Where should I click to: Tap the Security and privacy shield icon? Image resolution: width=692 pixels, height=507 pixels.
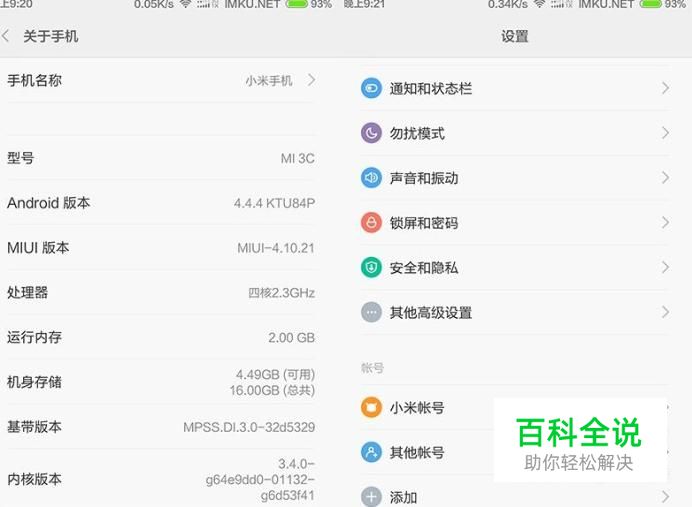pos(371,267)
